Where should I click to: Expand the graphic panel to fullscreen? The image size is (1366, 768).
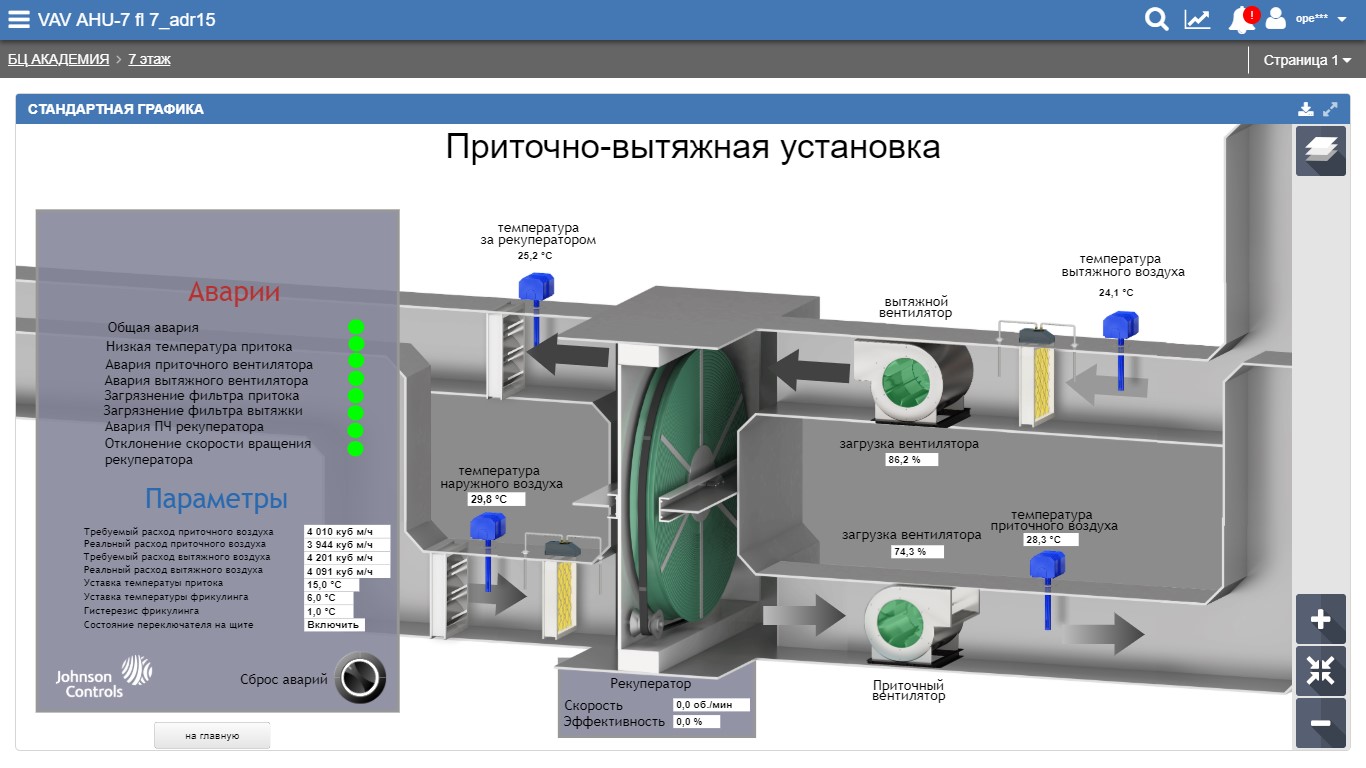pos(1330,109)
